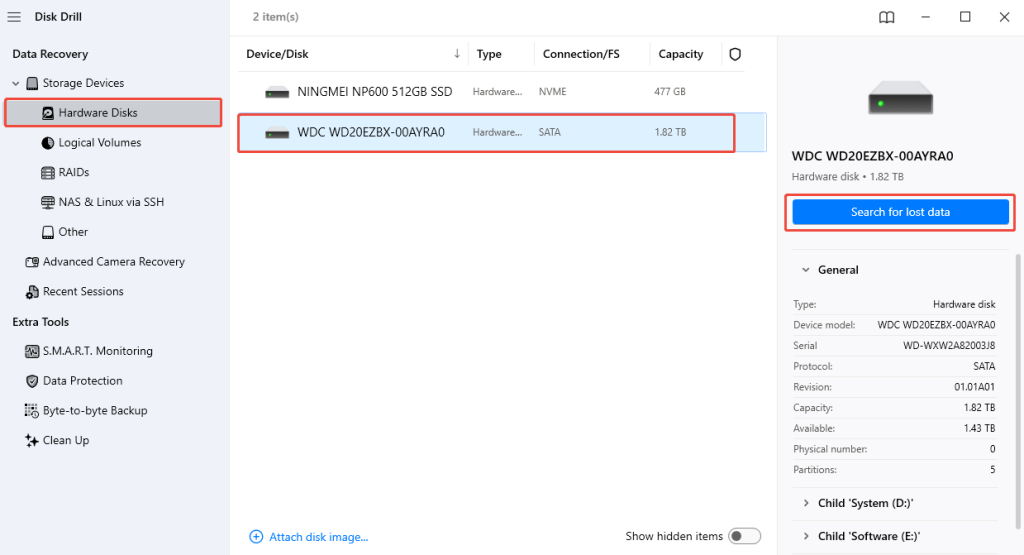Collapse the Storage Devices tree
The image size is (1024, 555).
[16, 83]
